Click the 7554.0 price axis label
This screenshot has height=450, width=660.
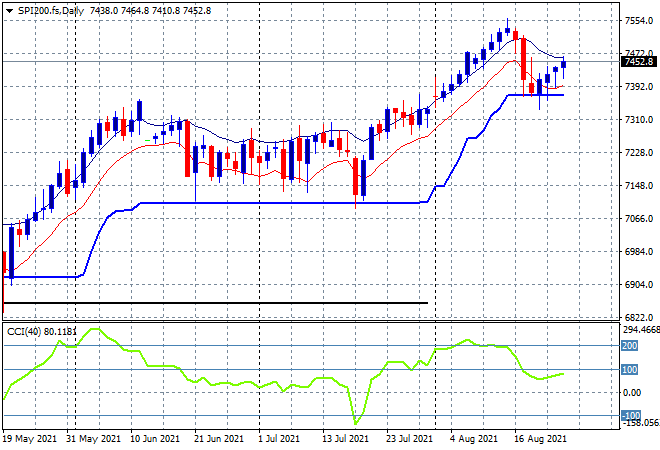coord(639,21)
